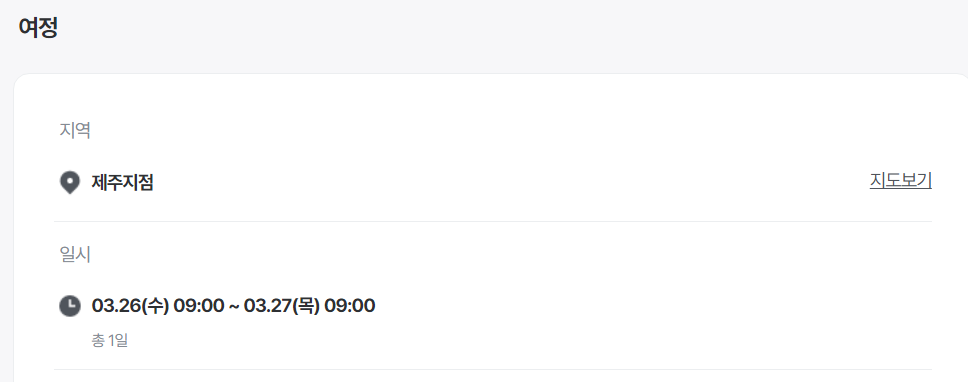This screenshot has height=382, width=968.
Task: Click the 보기 part of the 지도보기 link
Action: 917,181
